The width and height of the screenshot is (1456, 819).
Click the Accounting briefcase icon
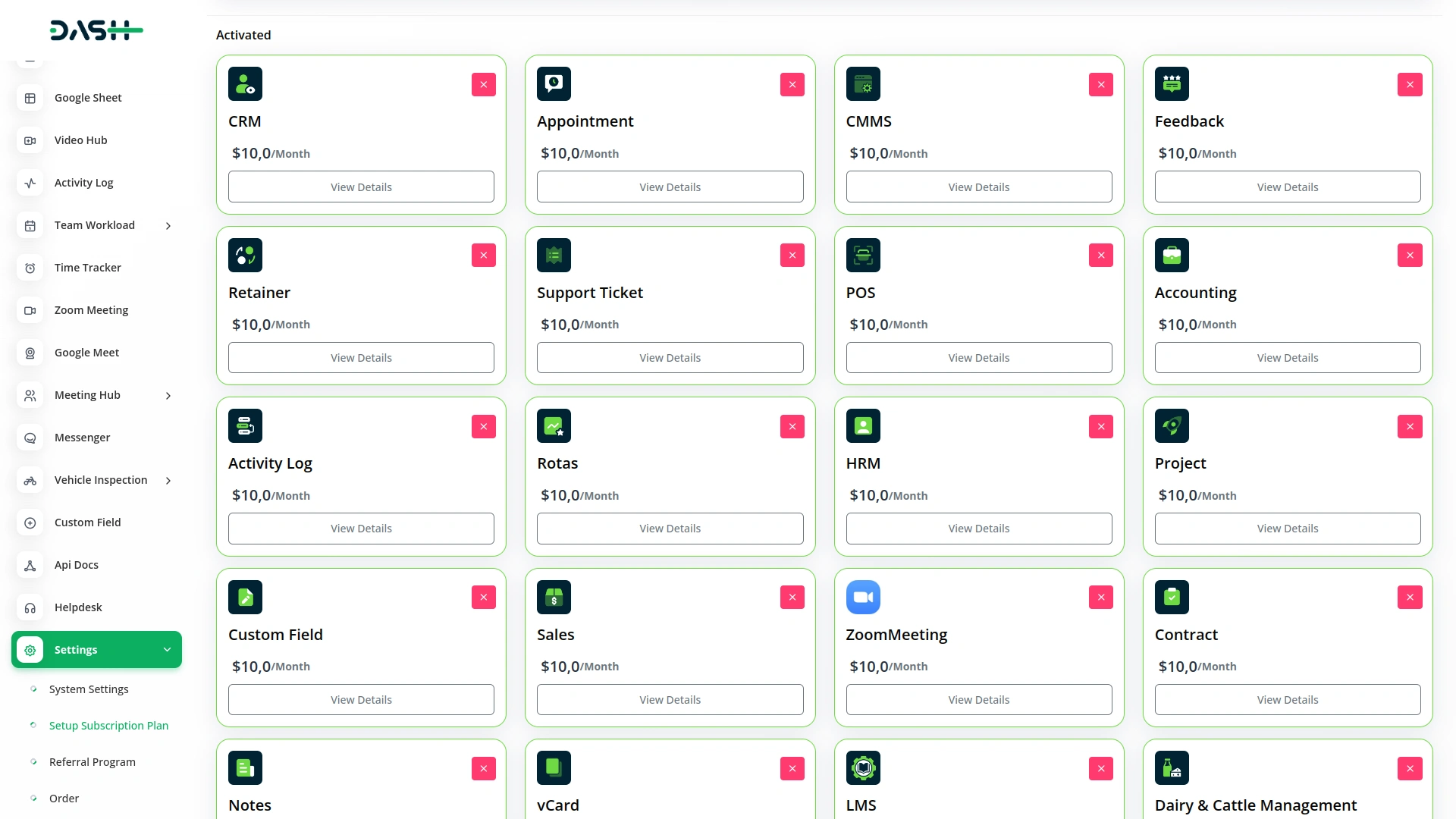pyautogui.click(x=1172, y=256)
